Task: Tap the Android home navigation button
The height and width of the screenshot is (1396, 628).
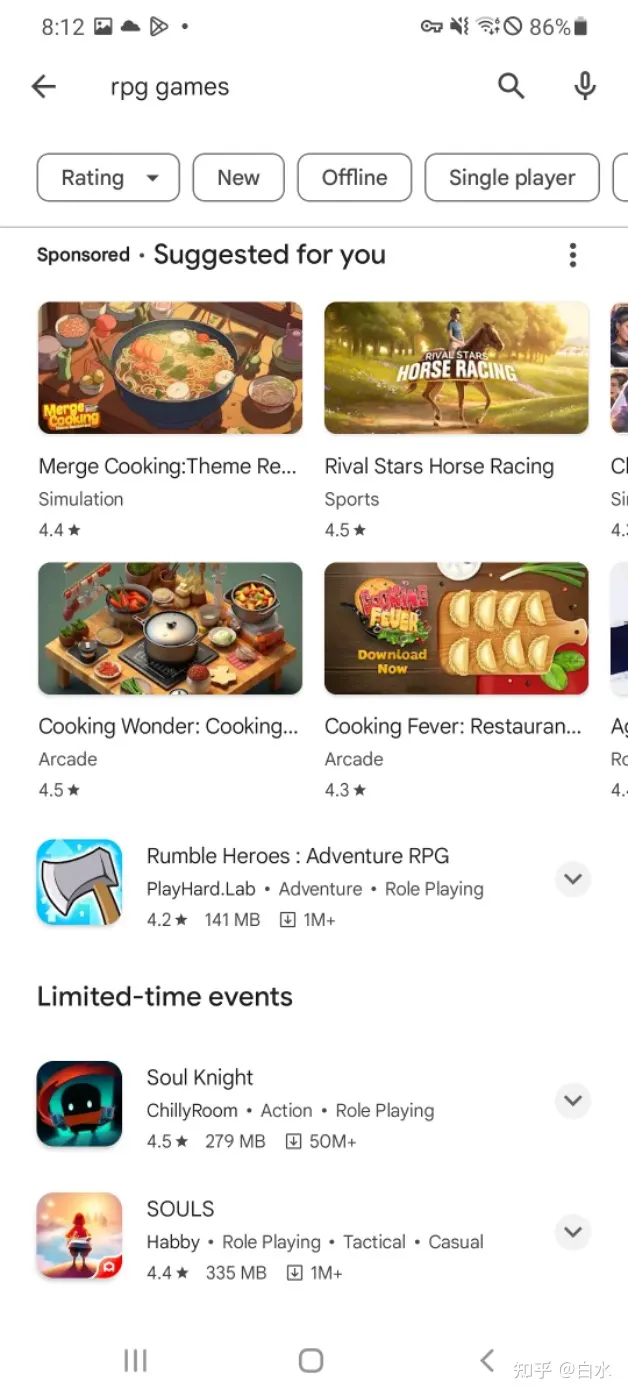Action: 311,1360
